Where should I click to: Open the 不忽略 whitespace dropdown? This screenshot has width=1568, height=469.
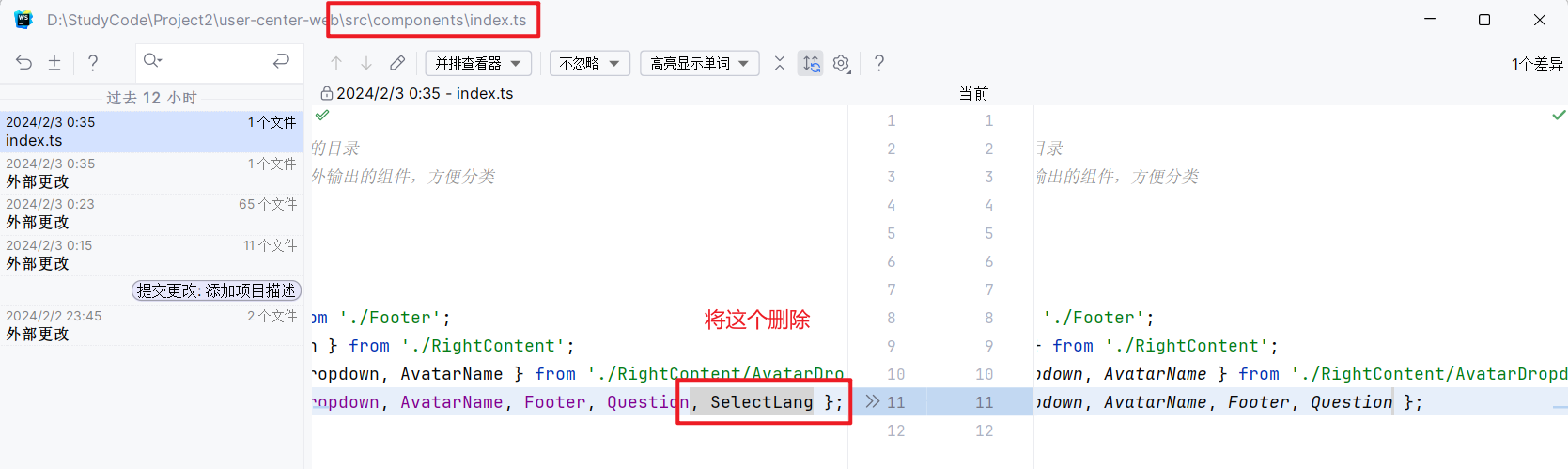(589, 63)
